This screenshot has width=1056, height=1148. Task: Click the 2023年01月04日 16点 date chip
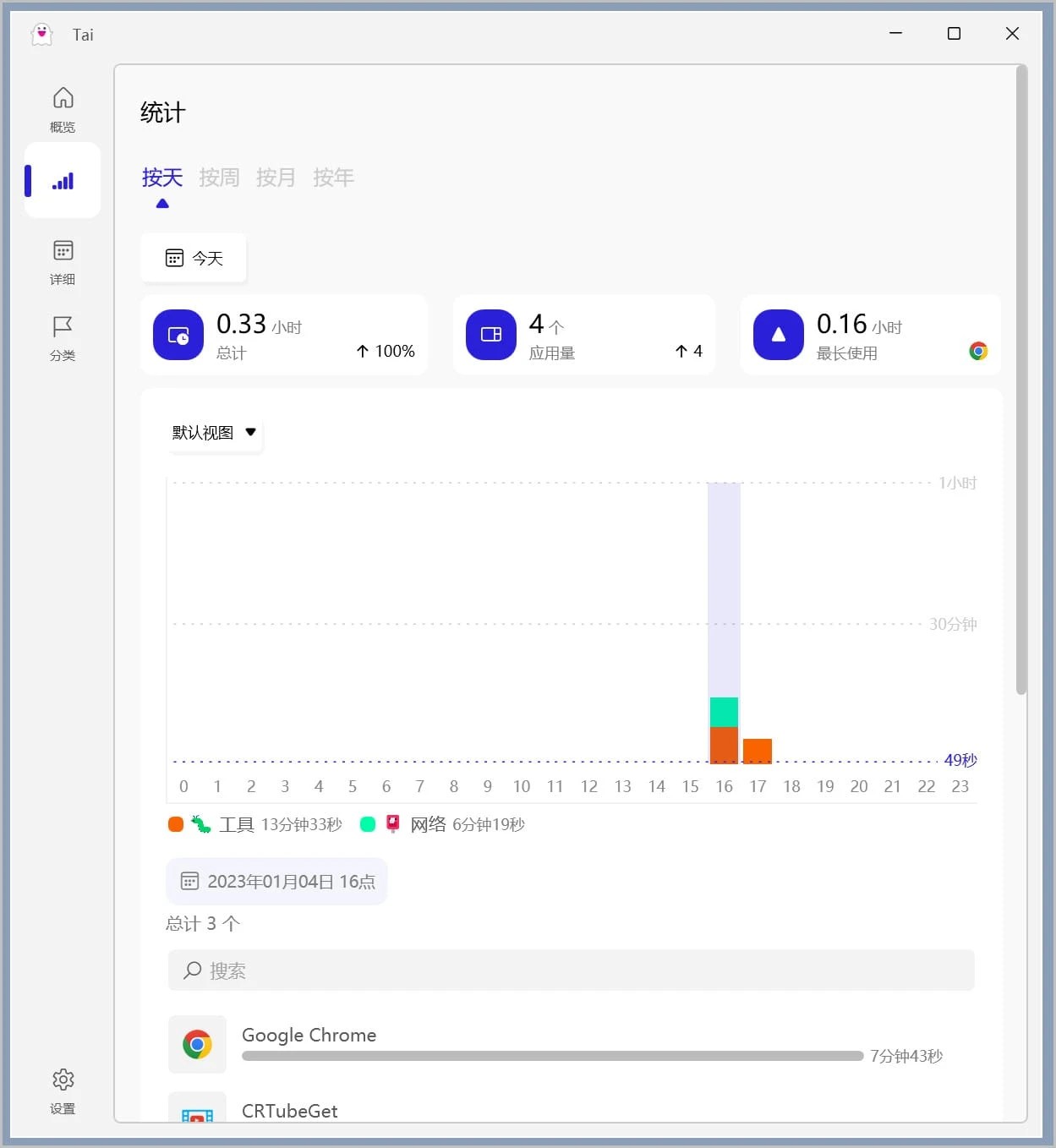tap(276, 882)
